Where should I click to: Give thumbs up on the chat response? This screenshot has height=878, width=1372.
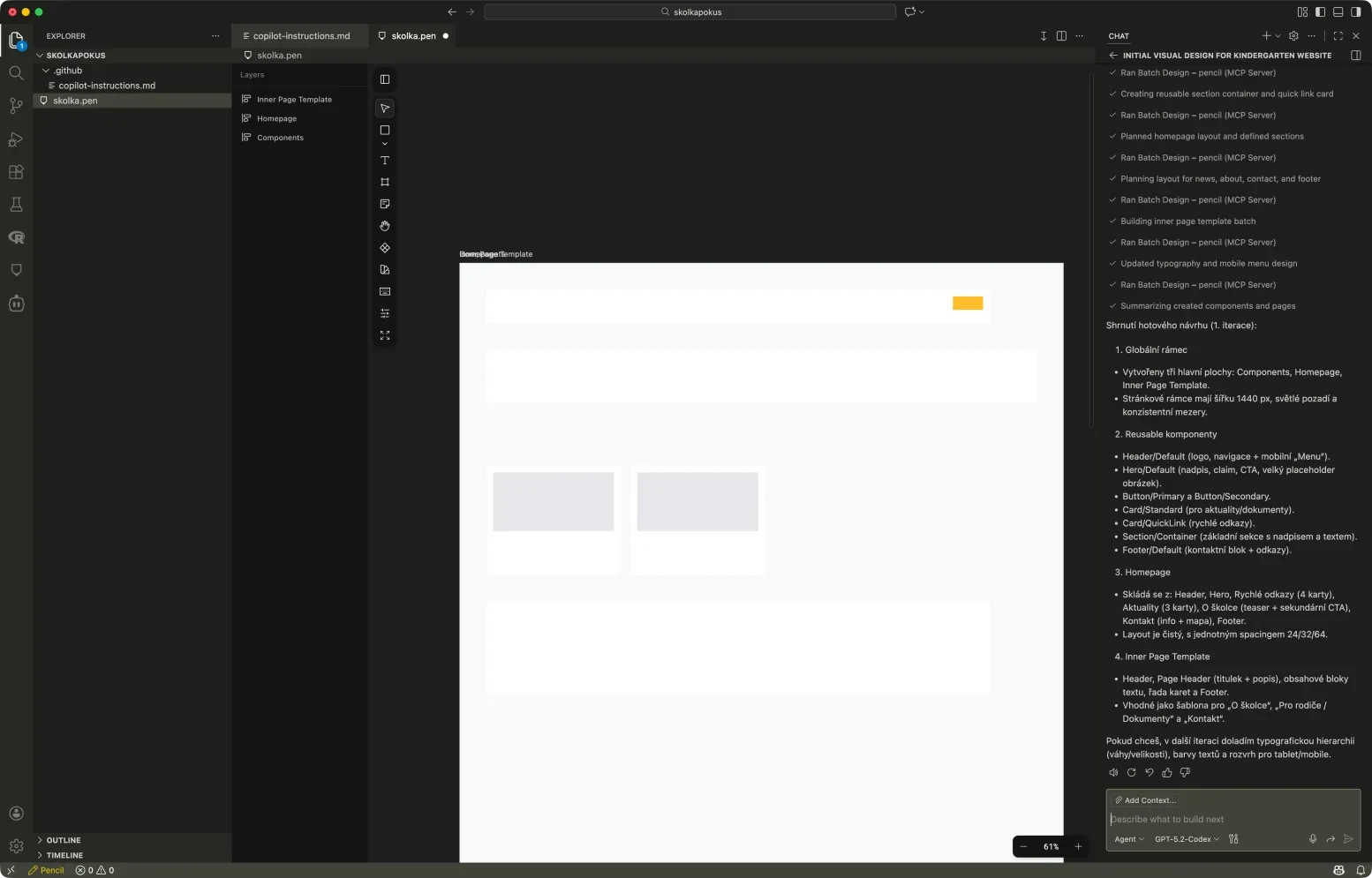[1167, 772]
